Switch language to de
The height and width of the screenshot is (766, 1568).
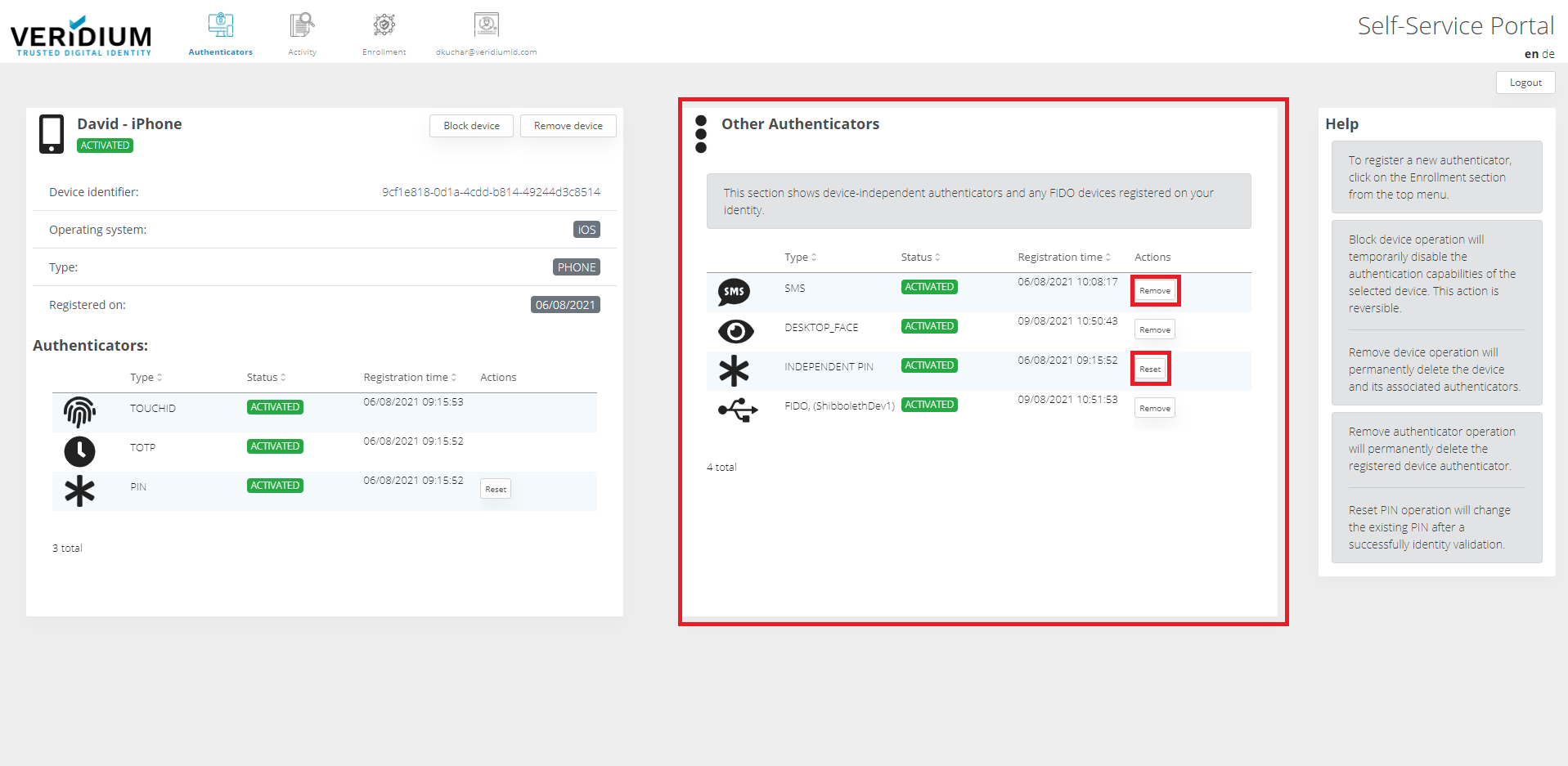pyautogui.click(x=1548, y=54)
